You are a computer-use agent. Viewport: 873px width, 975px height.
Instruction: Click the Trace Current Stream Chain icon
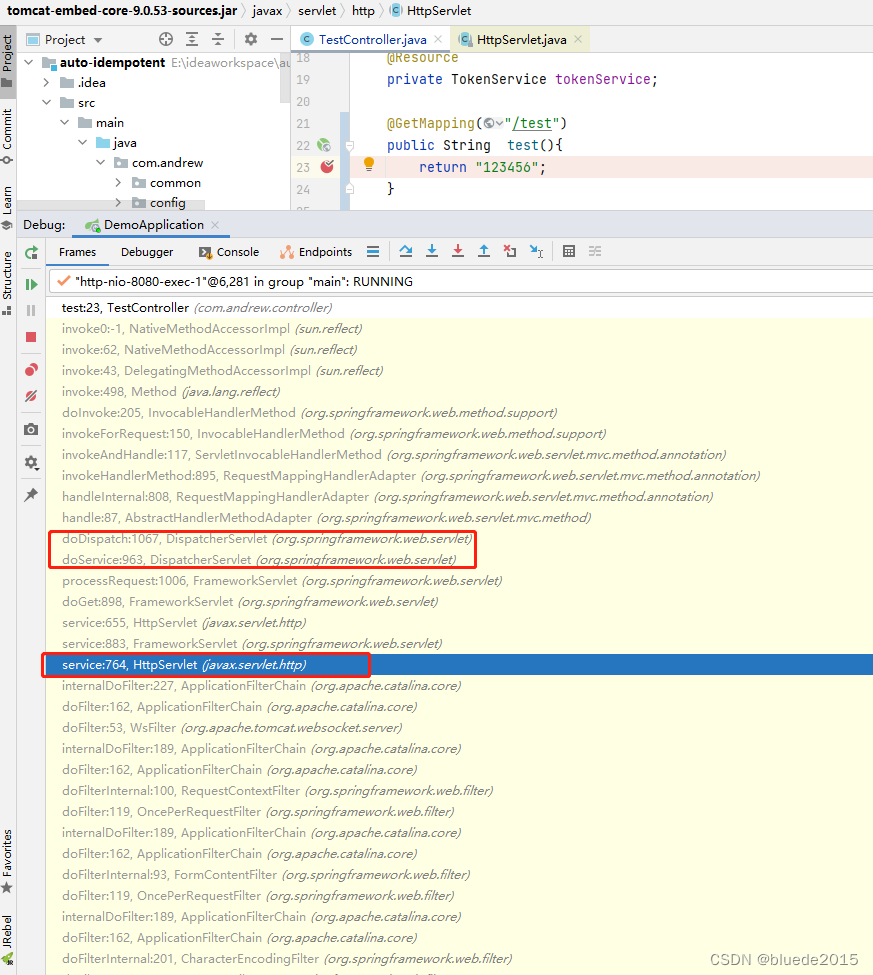(x=595, y=251)
